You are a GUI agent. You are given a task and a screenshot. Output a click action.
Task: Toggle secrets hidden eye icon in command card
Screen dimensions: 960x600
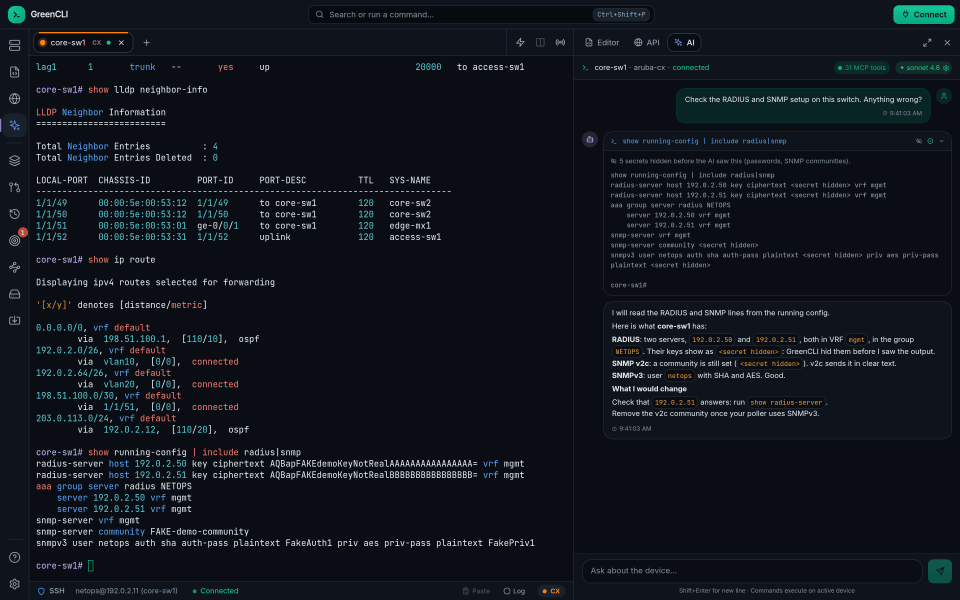[918, 141]
